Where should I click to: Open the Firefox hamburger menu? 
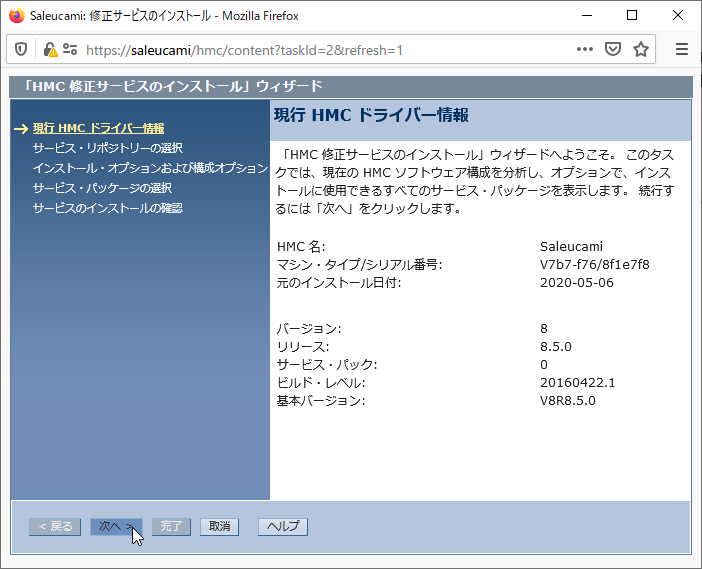pyautogui.click(x=682, y=49)
